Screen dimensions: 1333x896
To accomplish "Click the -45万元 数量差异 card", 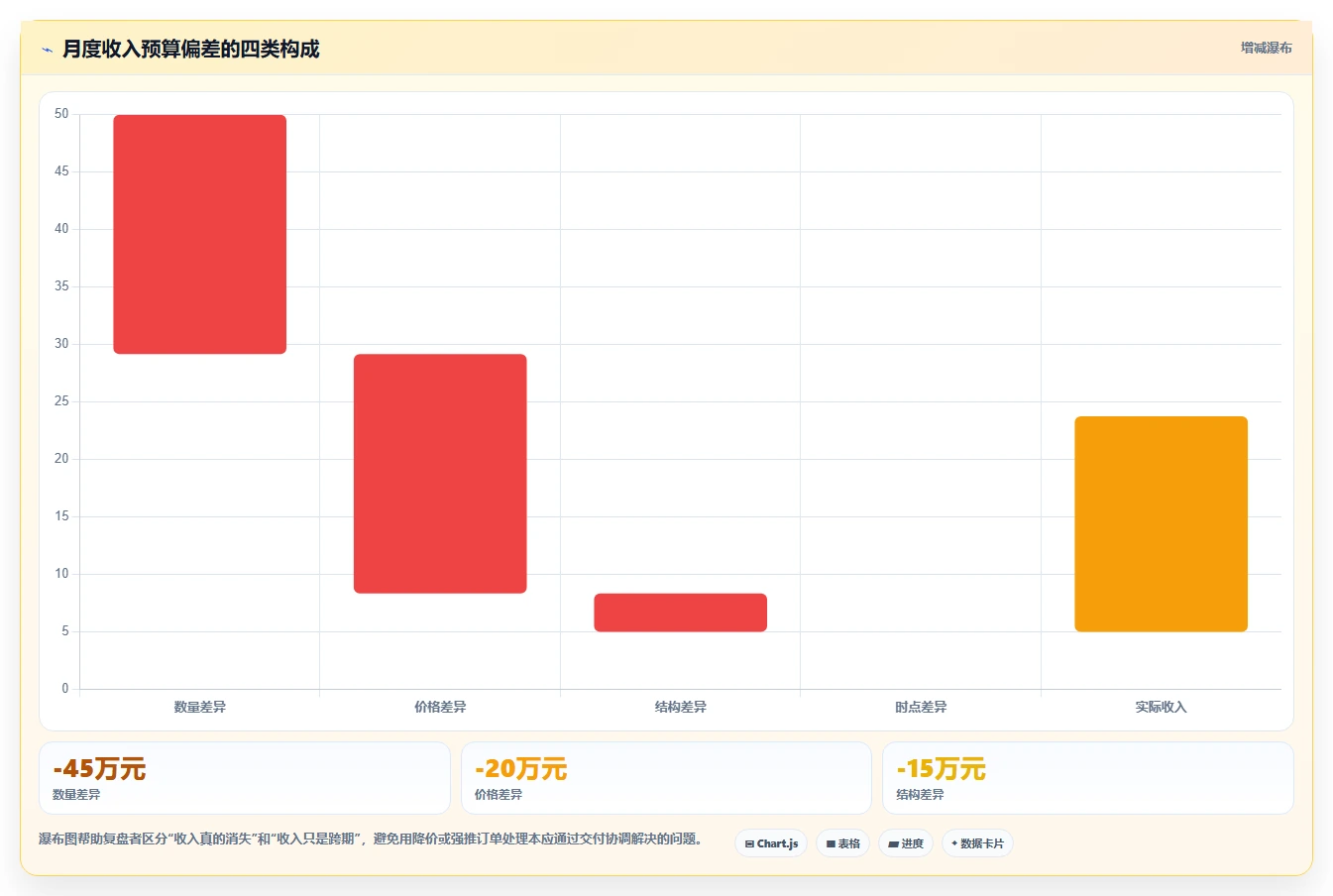I will click(x=245, y=778).
